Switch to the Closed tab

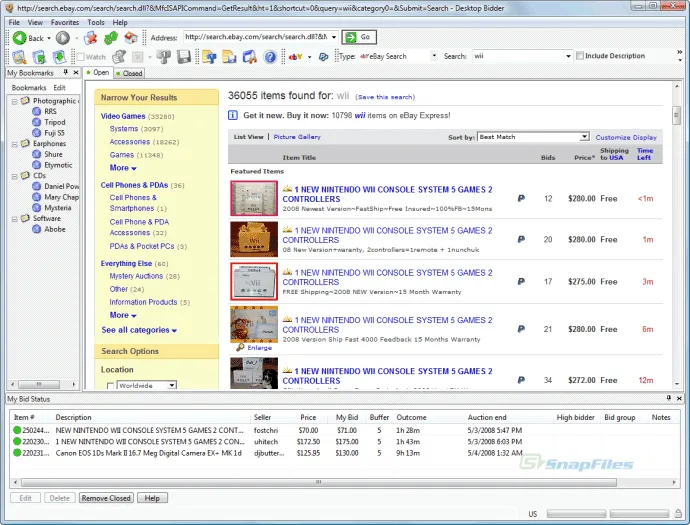point(129,73)
